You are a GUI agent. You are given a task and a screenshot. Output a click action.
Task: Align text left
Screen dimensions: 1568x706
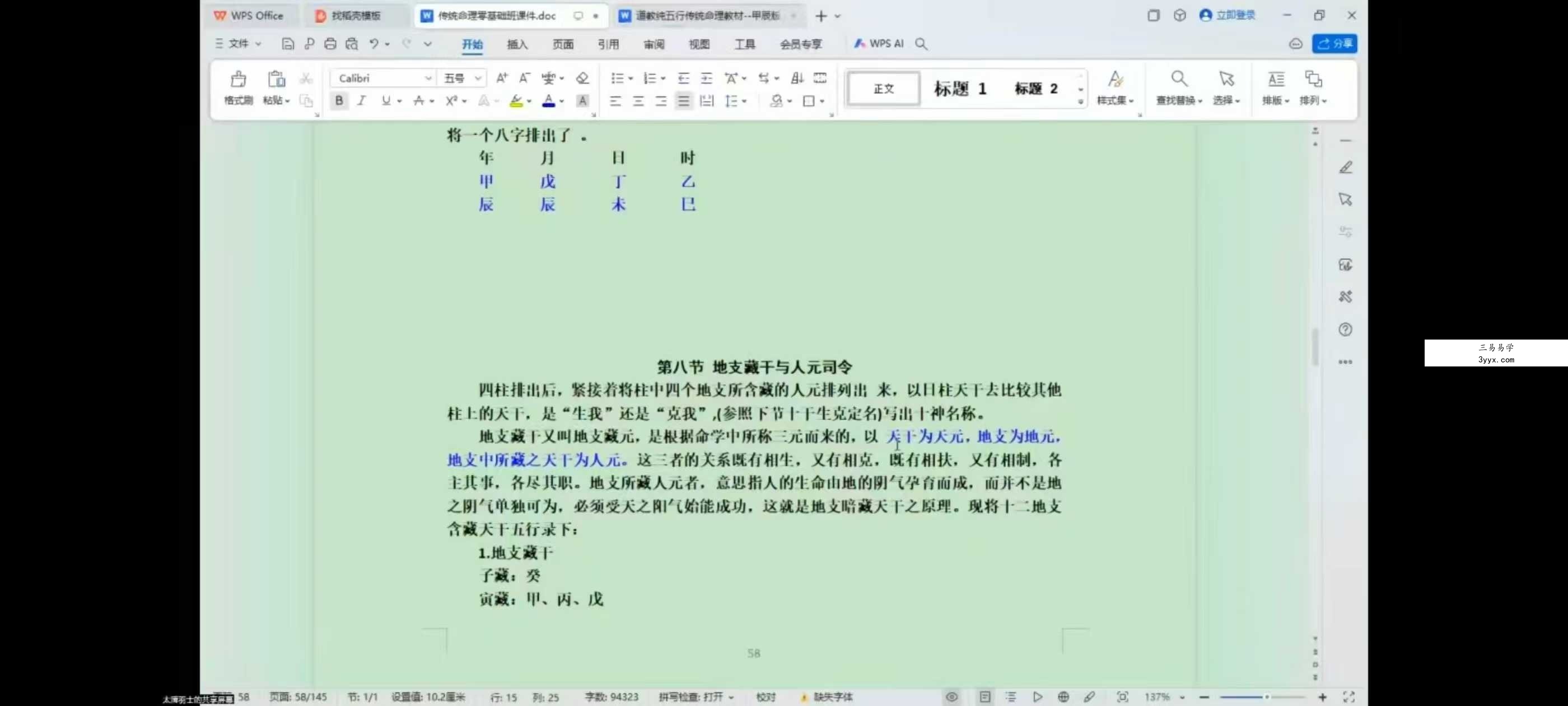(x=615, y=101)
